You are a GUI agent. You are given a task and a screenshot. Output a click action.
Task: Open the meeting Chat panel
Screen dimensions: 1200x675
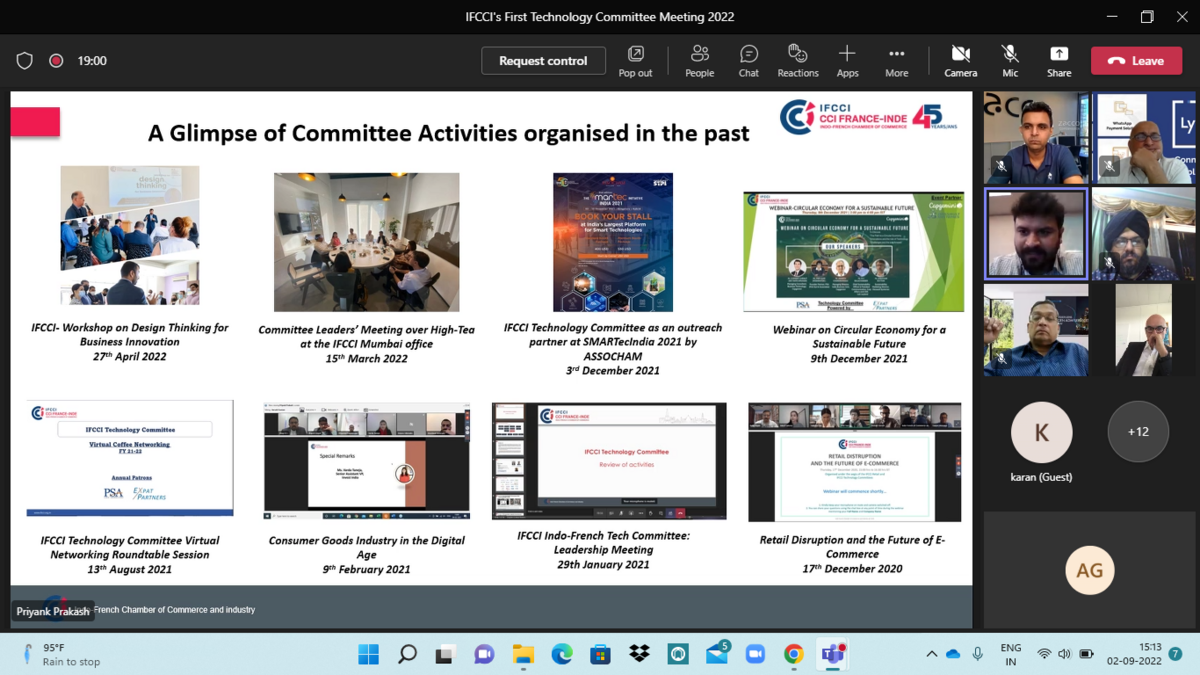tap(748, 60)
